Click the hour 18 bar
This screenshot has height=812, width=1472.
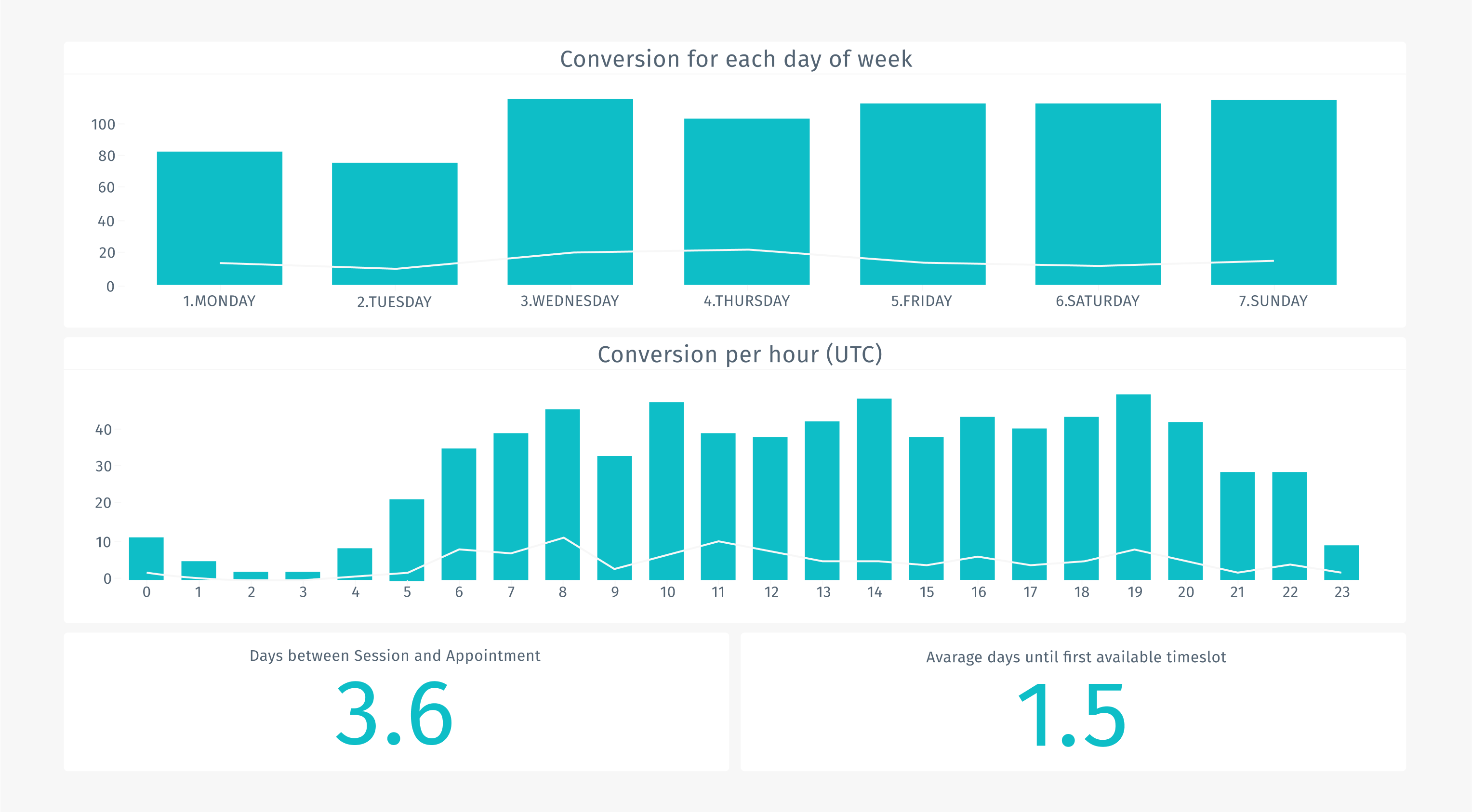pos(1082,498)
